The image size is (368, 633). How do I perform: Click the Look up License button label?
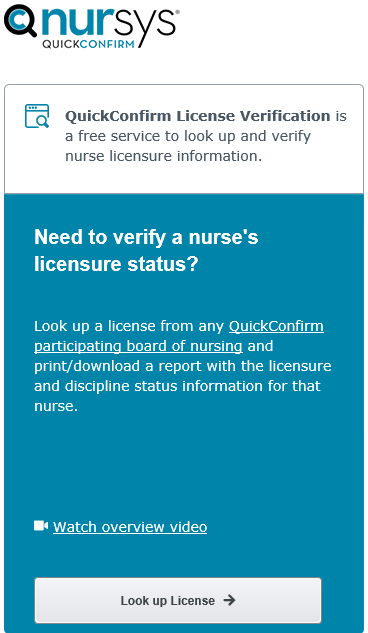pyautogui.click(x=167, y=601)
